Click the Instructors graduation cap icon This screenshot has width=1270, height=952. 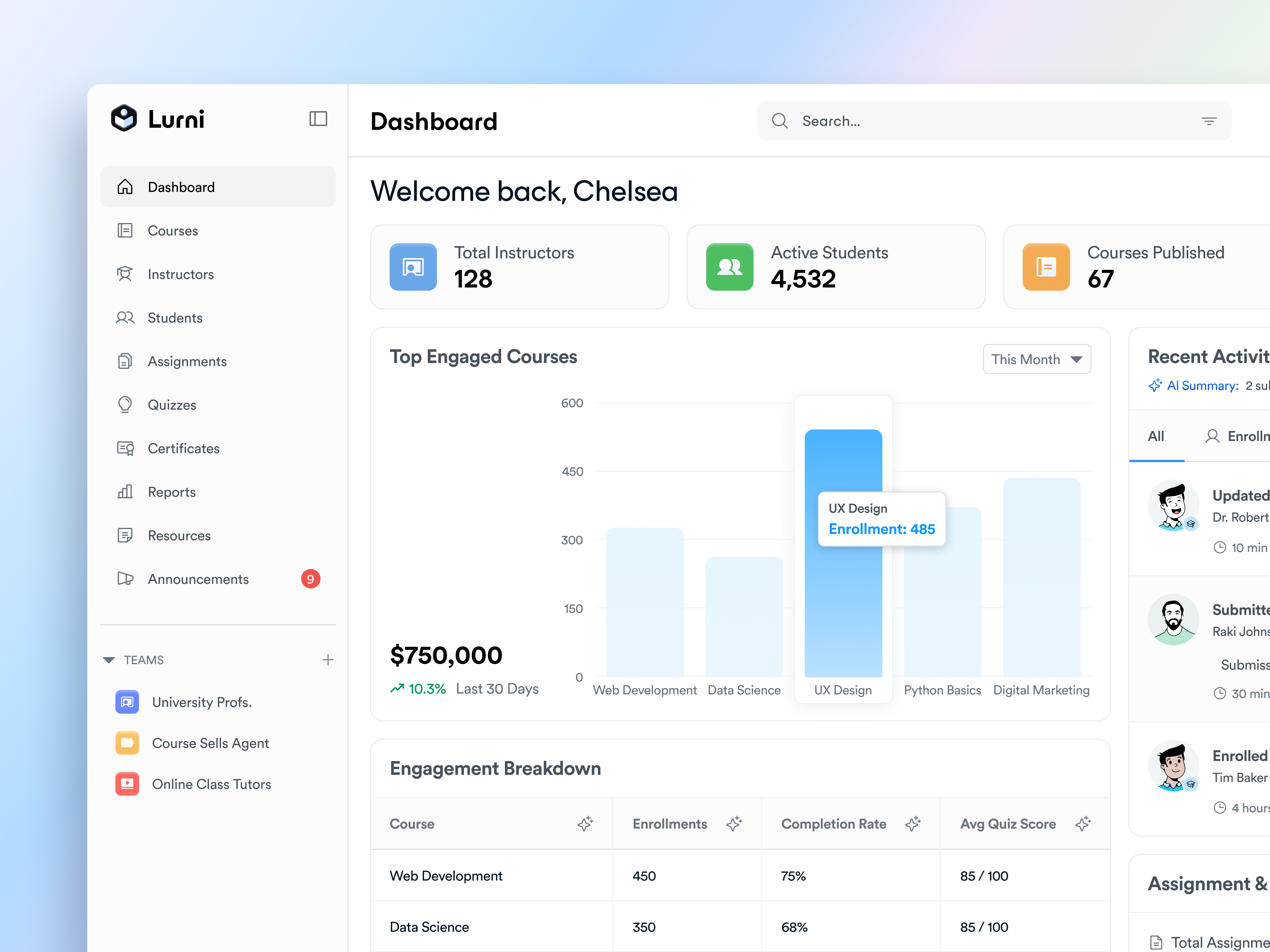[125, 274]
